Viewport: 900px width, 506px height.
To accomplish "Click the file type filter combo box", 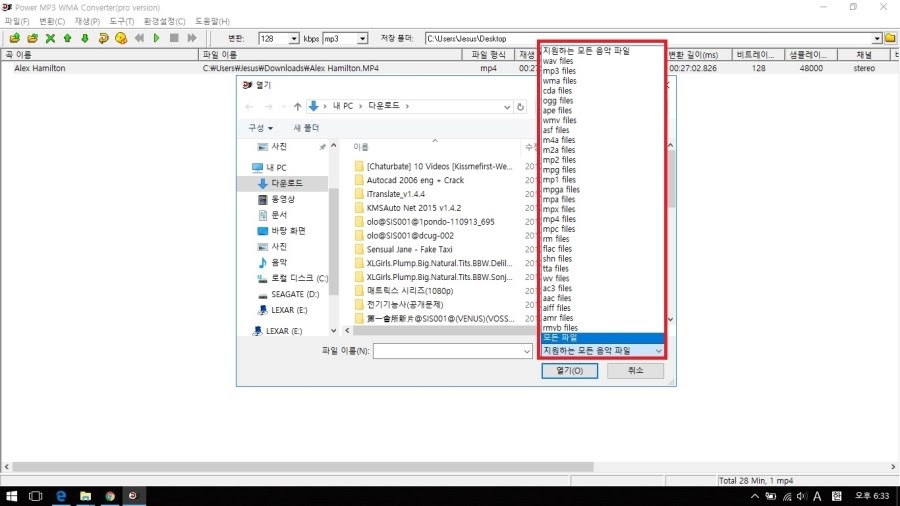I will [602, 351].
